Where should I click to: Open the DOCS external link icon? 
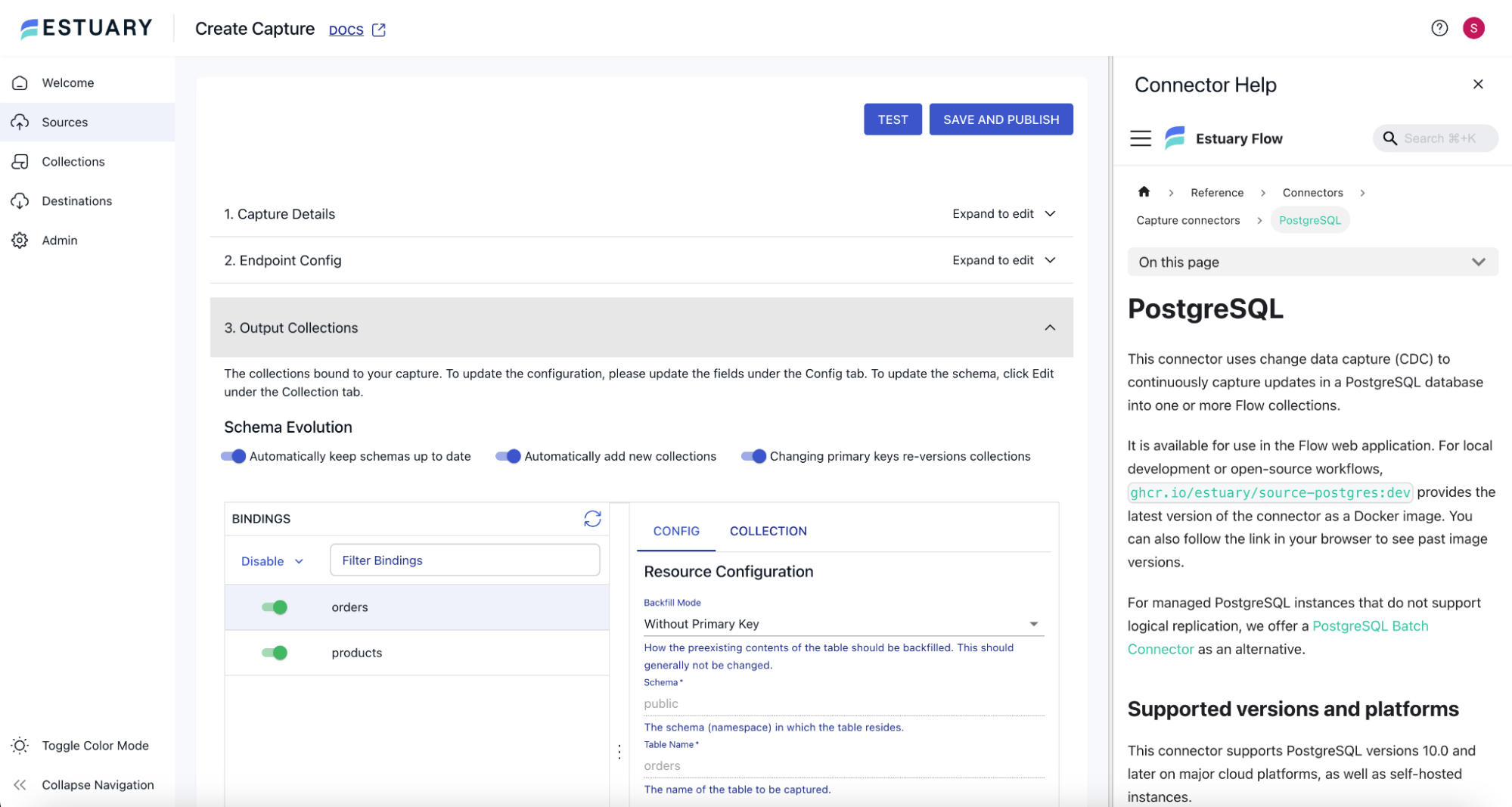(x=379, y=29)
